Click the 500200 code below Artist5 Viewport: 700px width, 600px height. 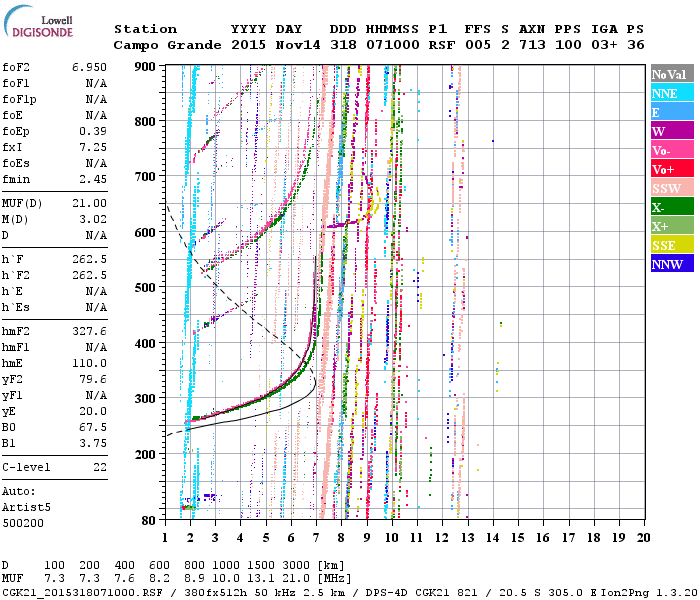[23, 523]
